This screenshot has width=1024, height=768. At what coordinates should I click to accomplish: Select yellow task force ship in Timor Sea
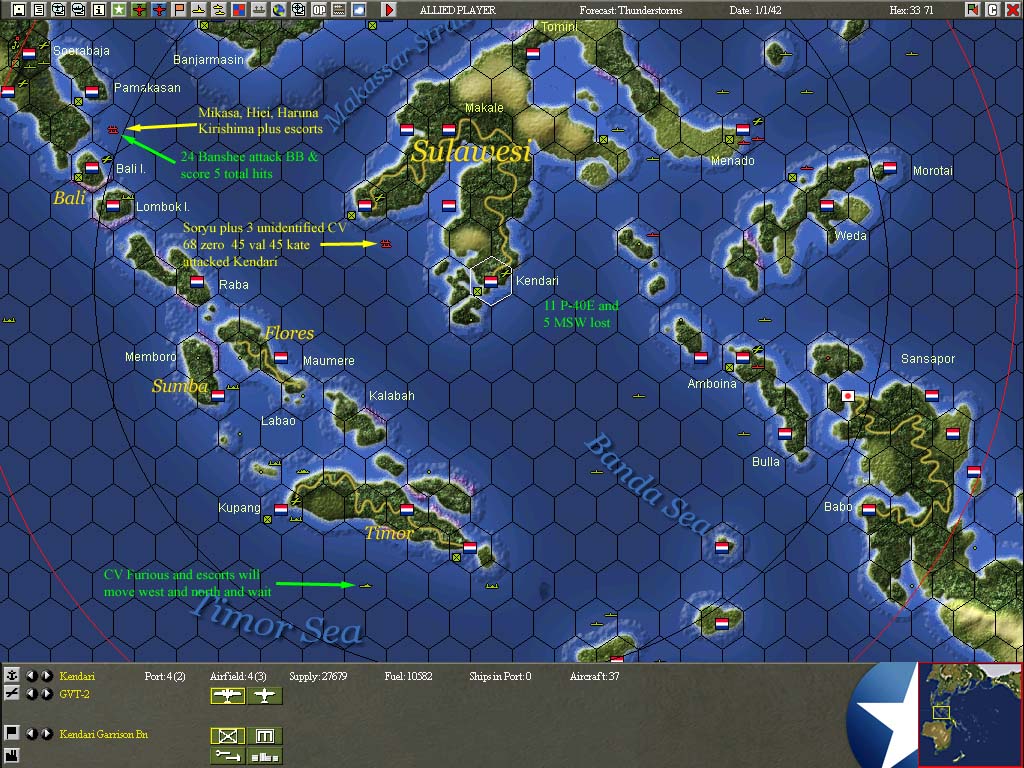(x=365, y=586)
